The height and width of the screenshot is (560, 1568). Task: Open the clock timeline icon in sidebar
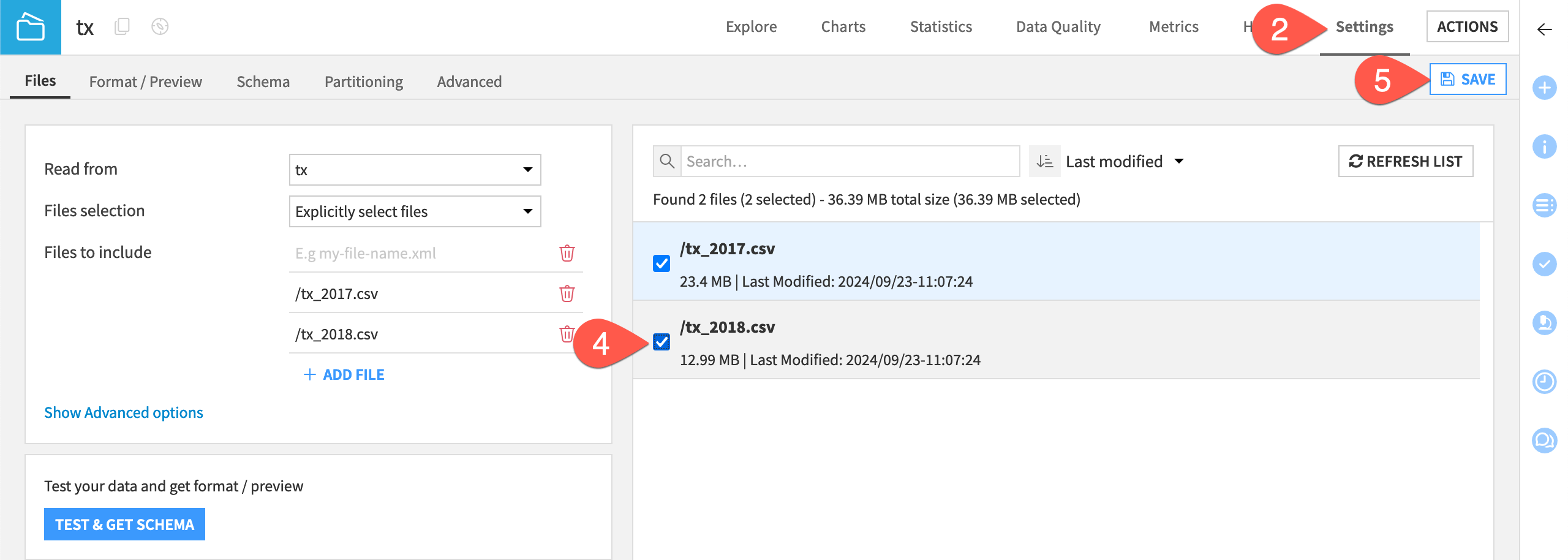tap(1544, 382)
